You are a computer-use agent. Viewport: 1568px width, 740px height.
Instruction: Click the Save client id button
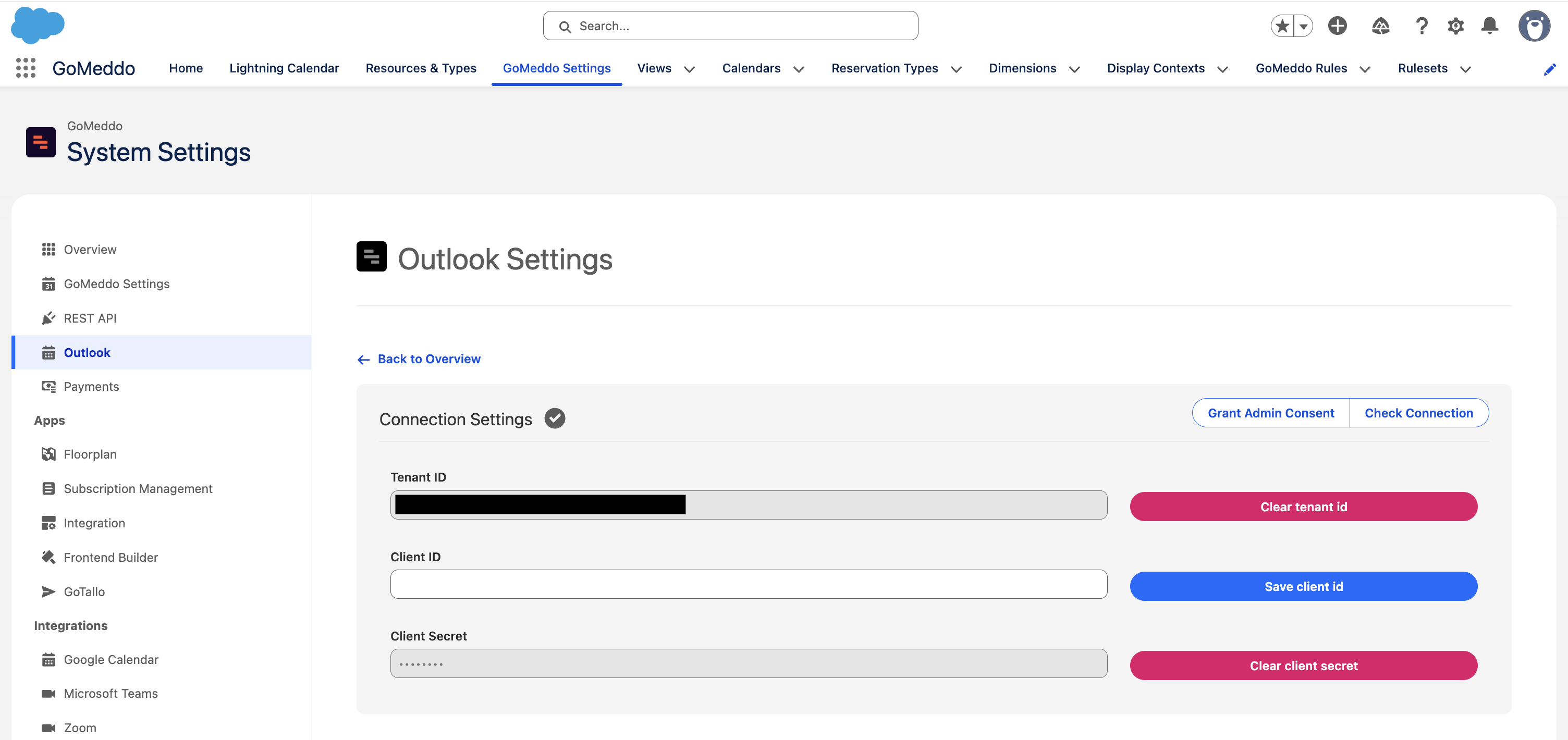1303,587
